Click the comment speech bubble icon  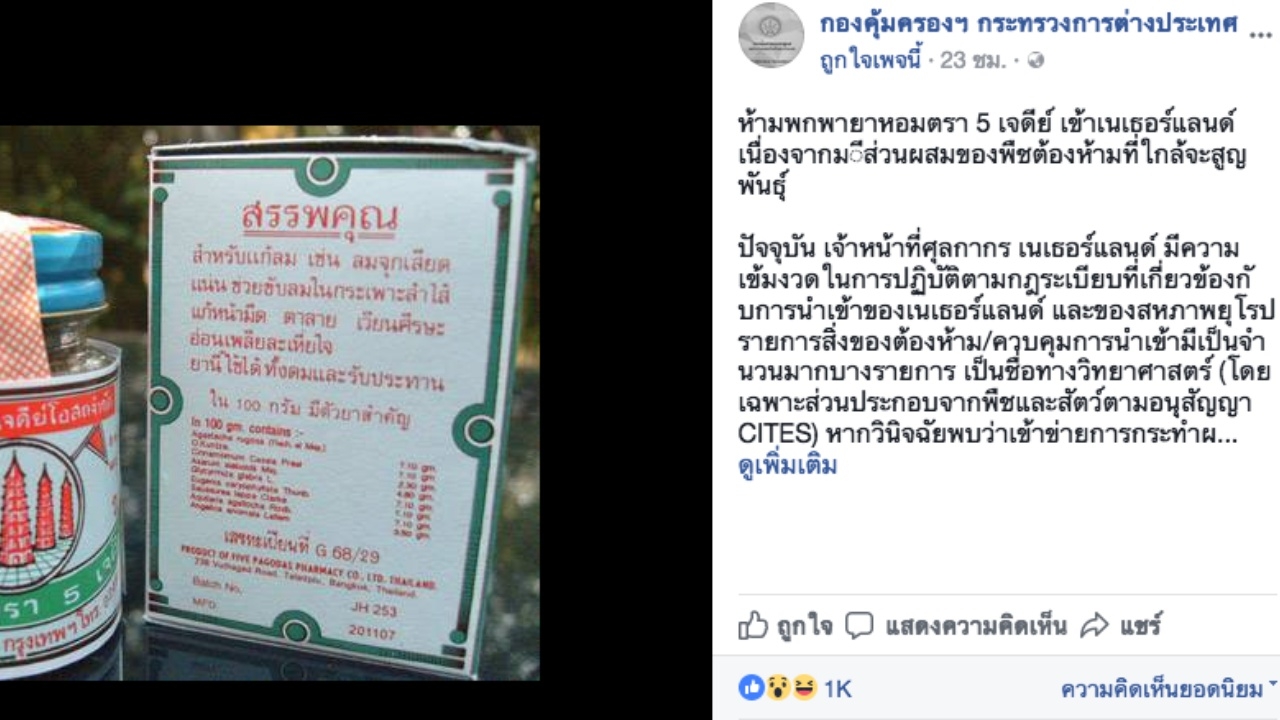[859, 627]
